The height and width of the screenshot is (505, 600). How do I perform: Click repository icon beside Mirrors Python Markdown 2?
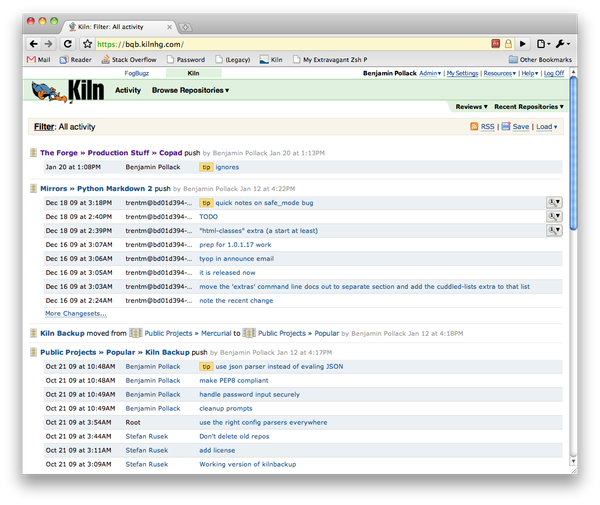tap(34, 188)
